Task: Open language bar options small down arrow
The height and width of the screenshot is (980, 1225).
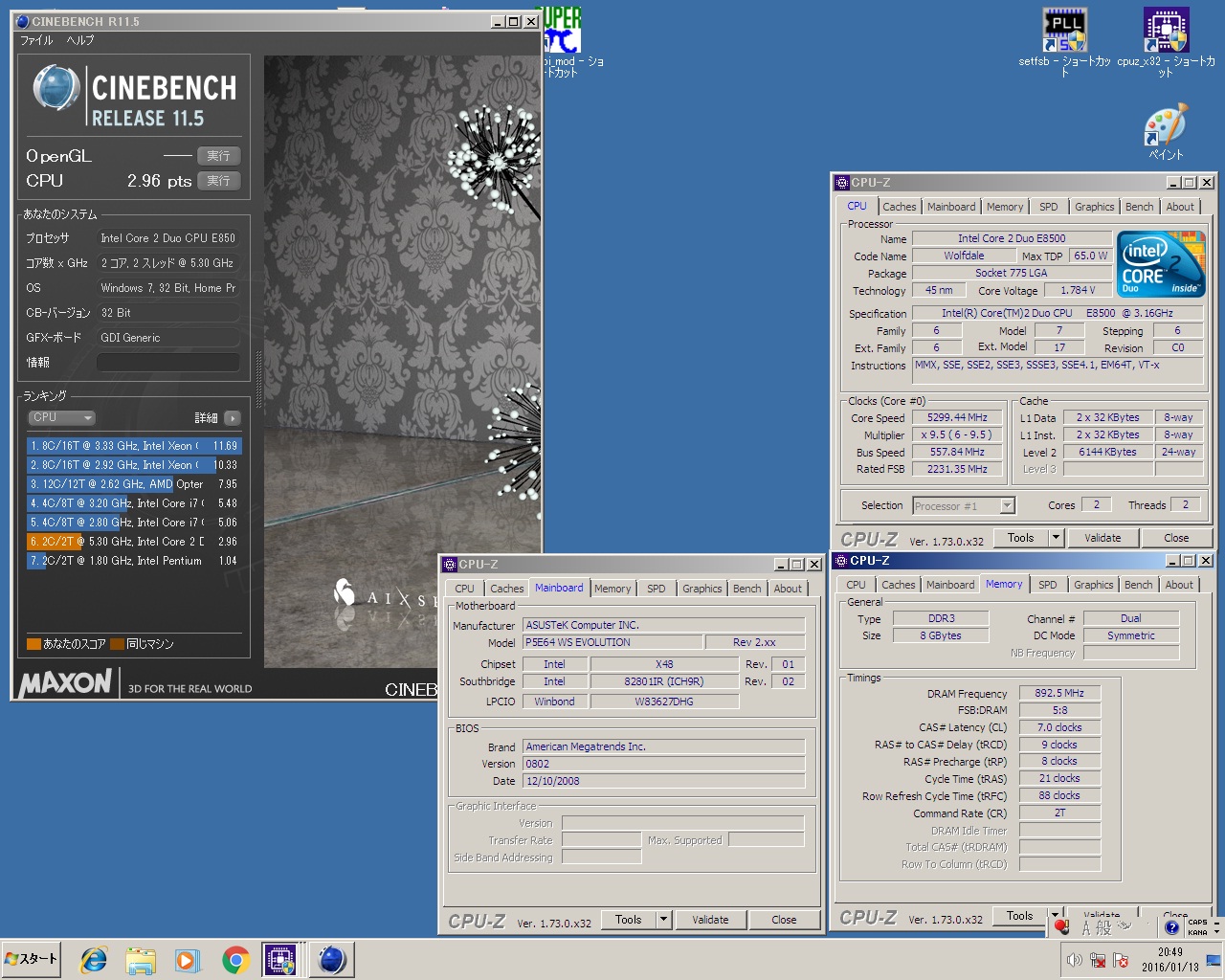Action: [x=1216, y=932]
